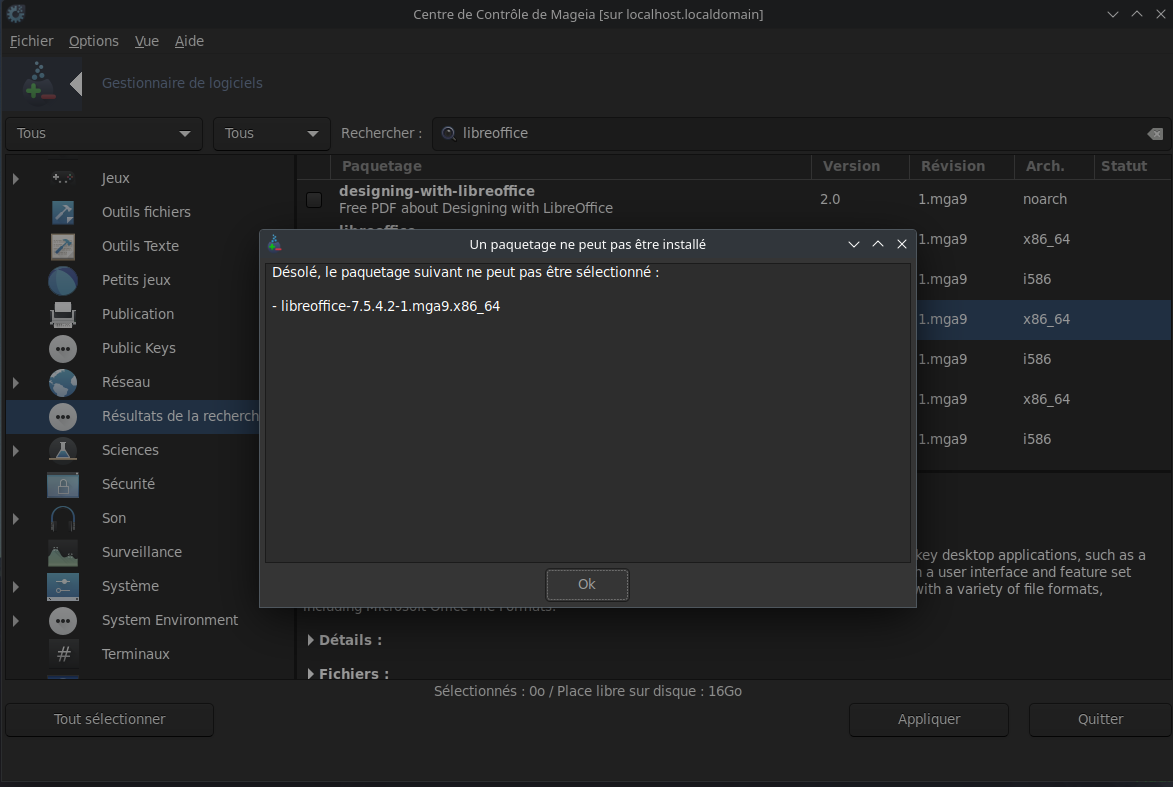
Task: Click the Tout sélectionner button
Action: [x=109, y=720]
